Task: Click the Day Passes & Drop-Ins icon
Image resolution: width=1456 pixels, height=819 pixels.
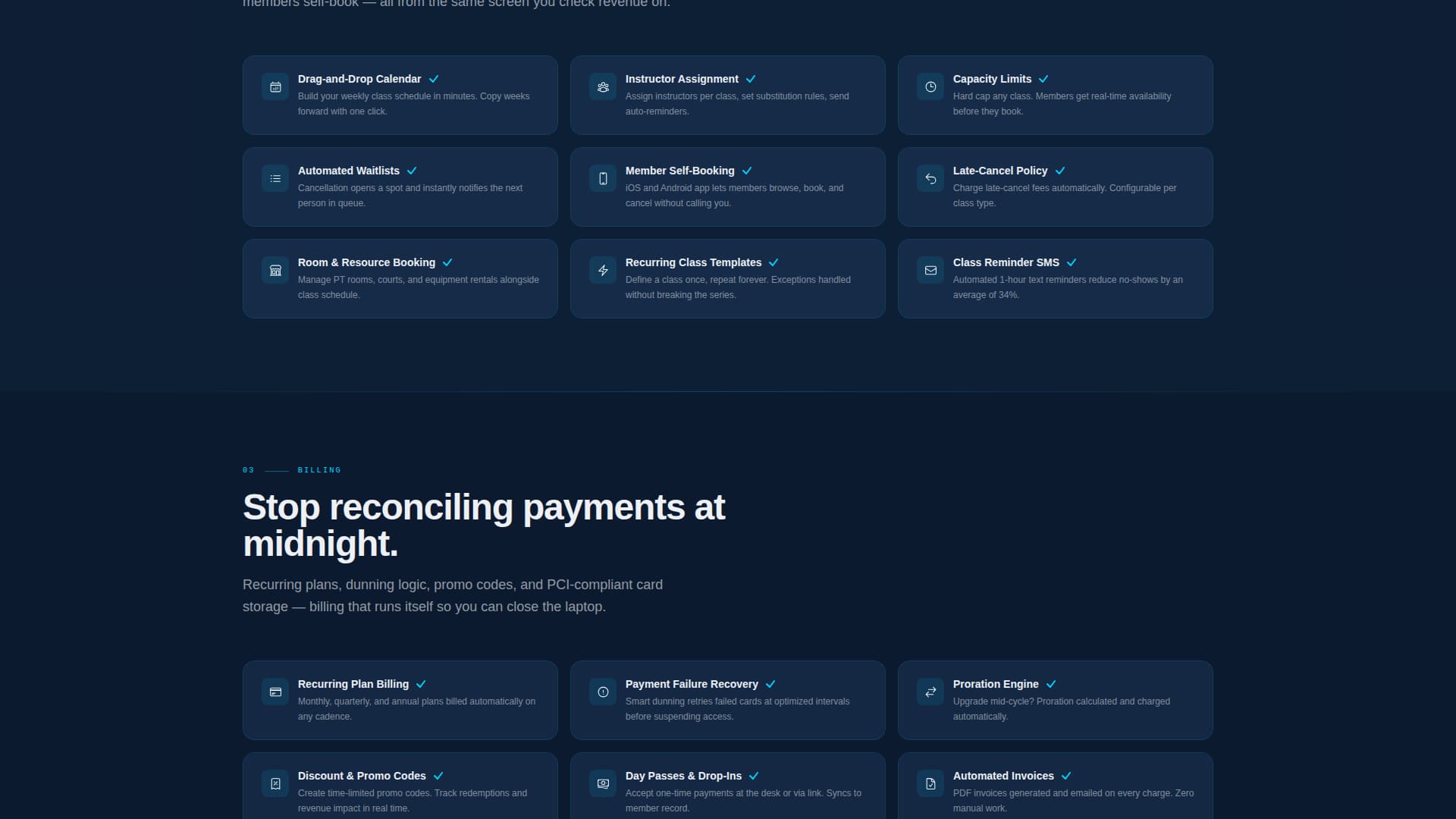Action: click(x=603, y=784)
